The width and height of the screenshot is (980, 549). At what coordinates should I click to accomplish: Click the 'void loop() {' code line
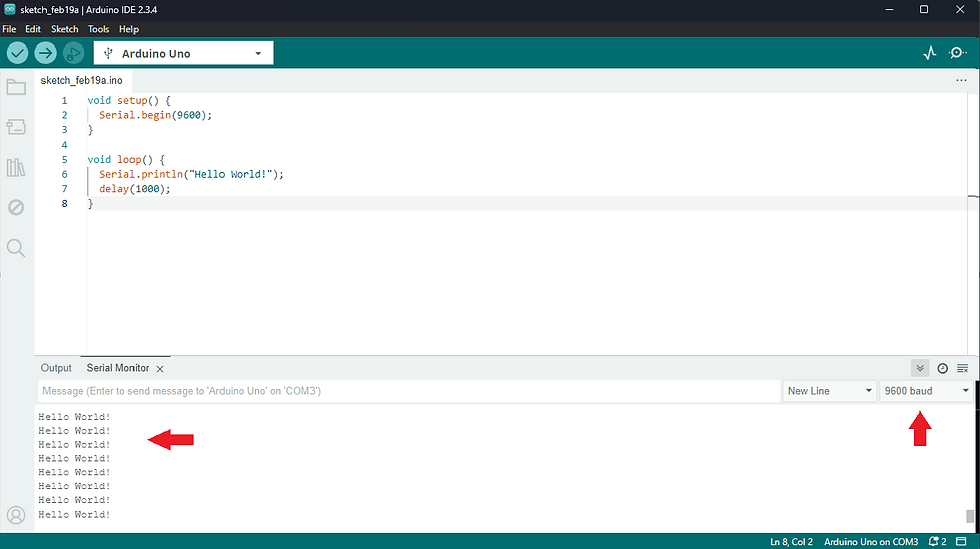126,159
